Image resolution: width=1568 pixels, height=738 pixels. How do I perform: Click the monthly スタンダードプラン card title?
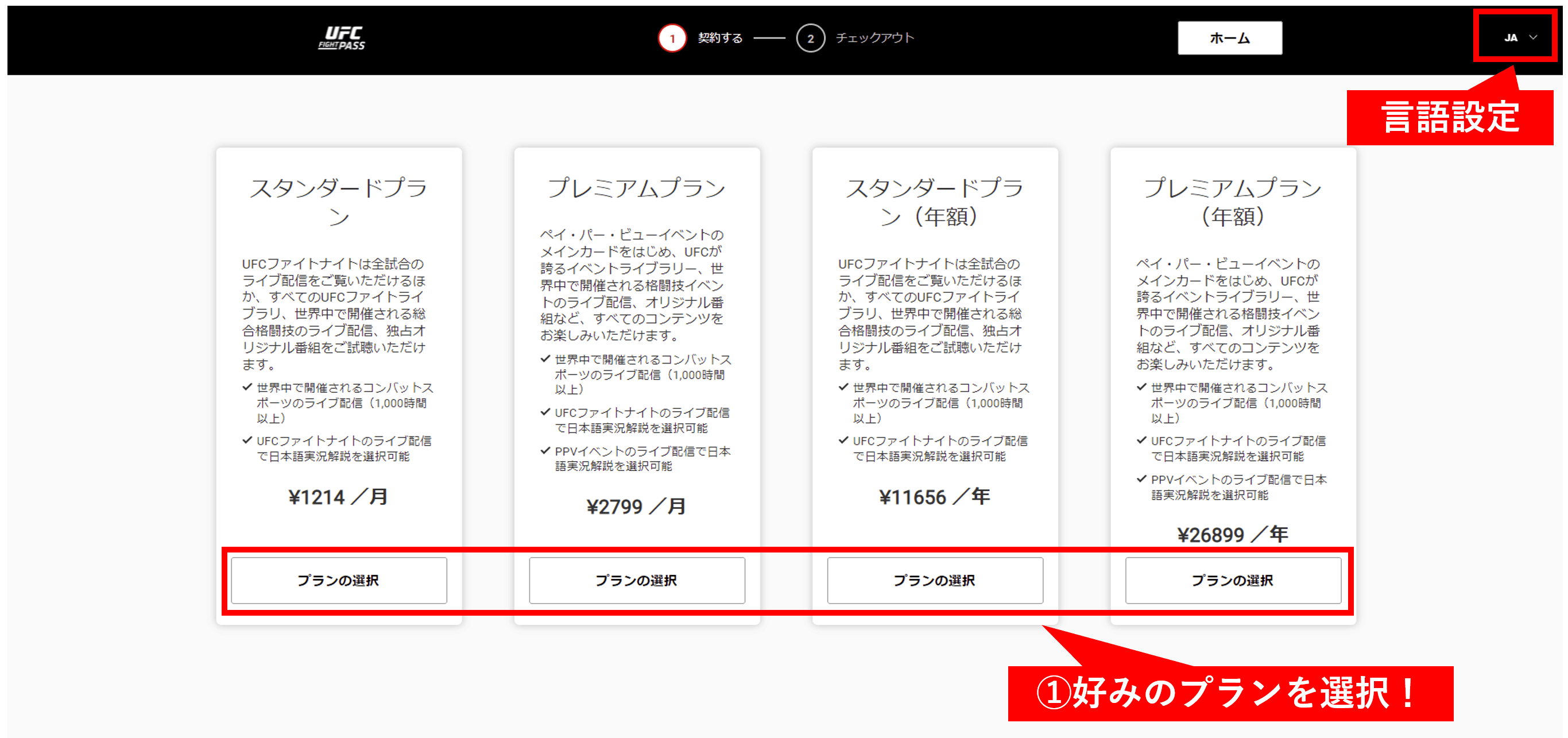click(x=339, y=202)
